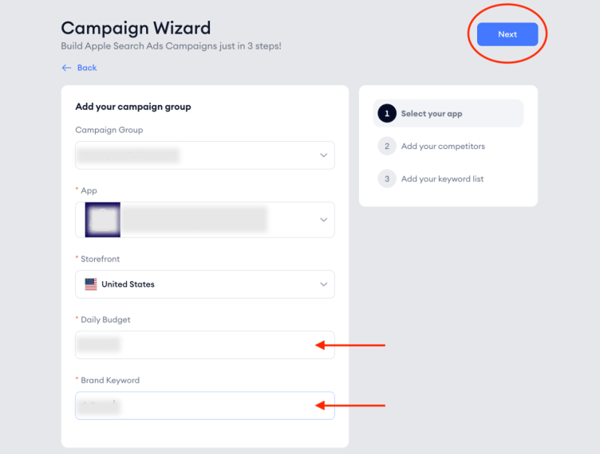Screen dimensions: 600x454
Task: Expand the Campaign Group dropdown chevron
Action: point(324,155)
